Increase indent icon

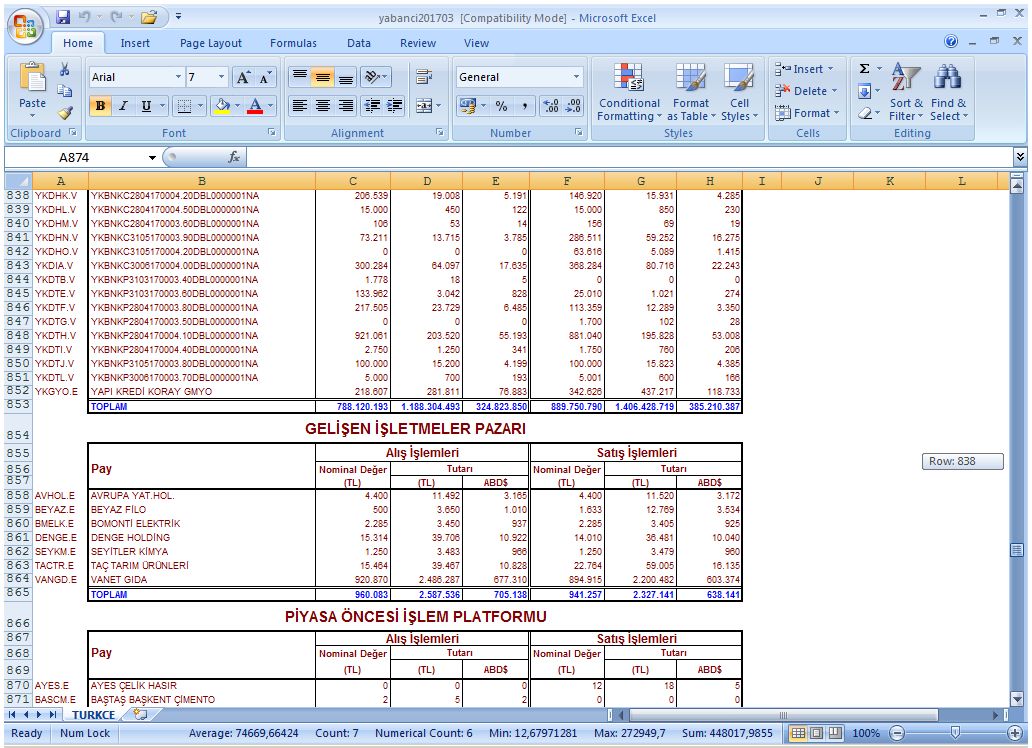[395, 105]
